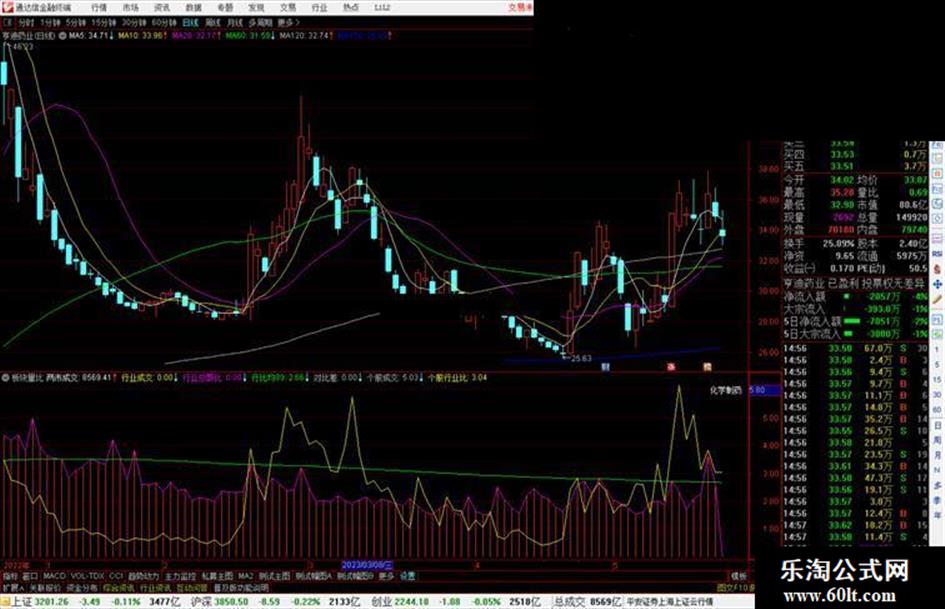Click the blue 5.80 value box
The image size is (945, 609).
[764, 390]
